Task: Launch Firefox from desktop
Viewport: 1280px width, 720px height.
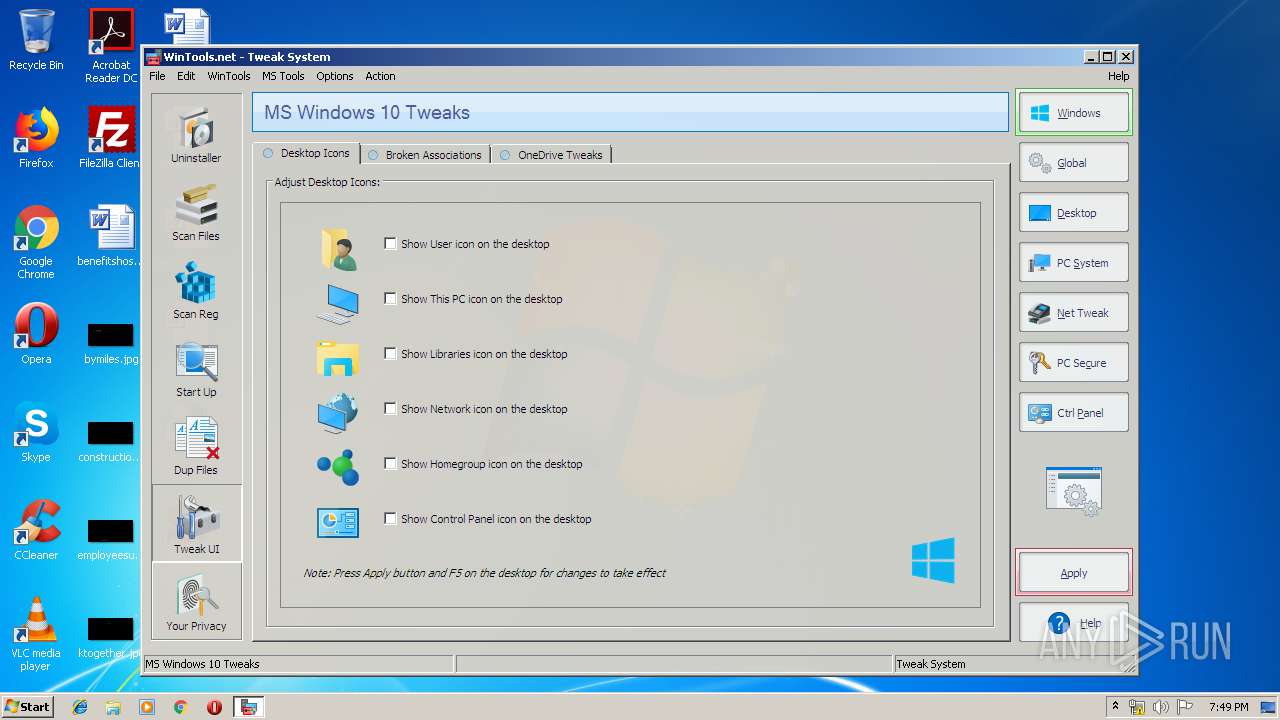Action: coord(36,138)
